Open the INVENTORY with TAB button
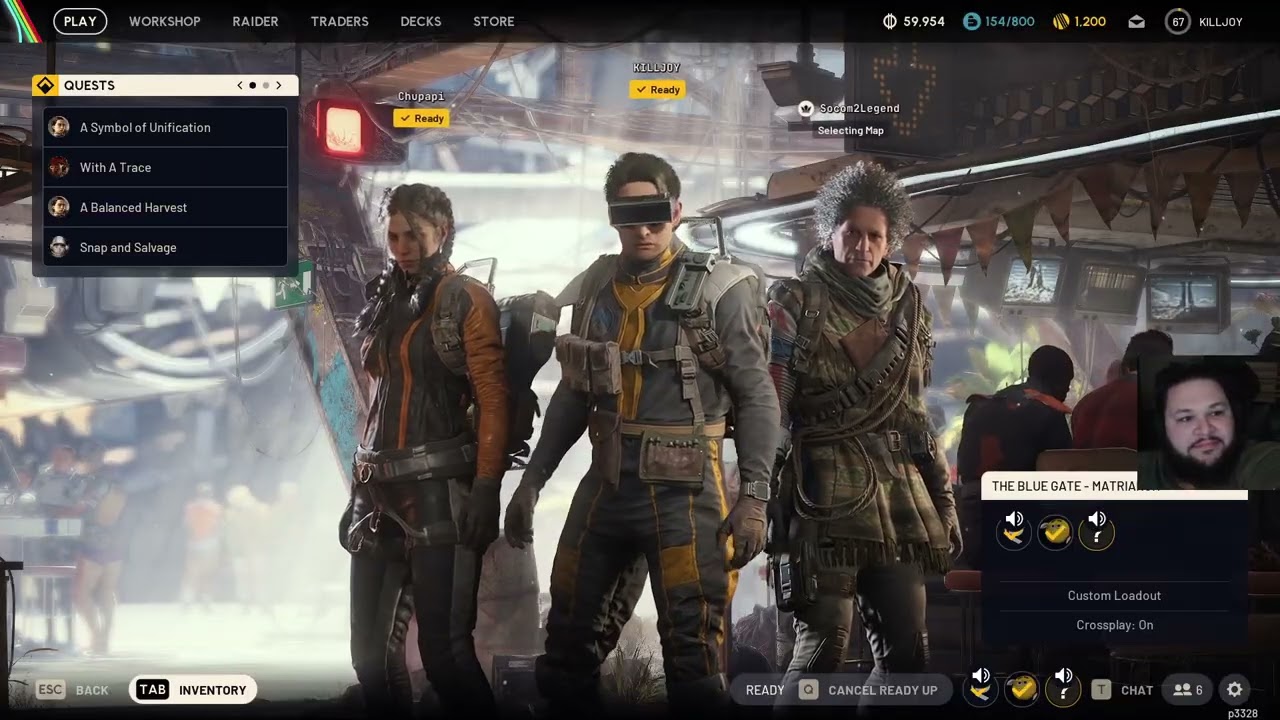Viewport: 1280px width, 720px height. tap(193, 689)
